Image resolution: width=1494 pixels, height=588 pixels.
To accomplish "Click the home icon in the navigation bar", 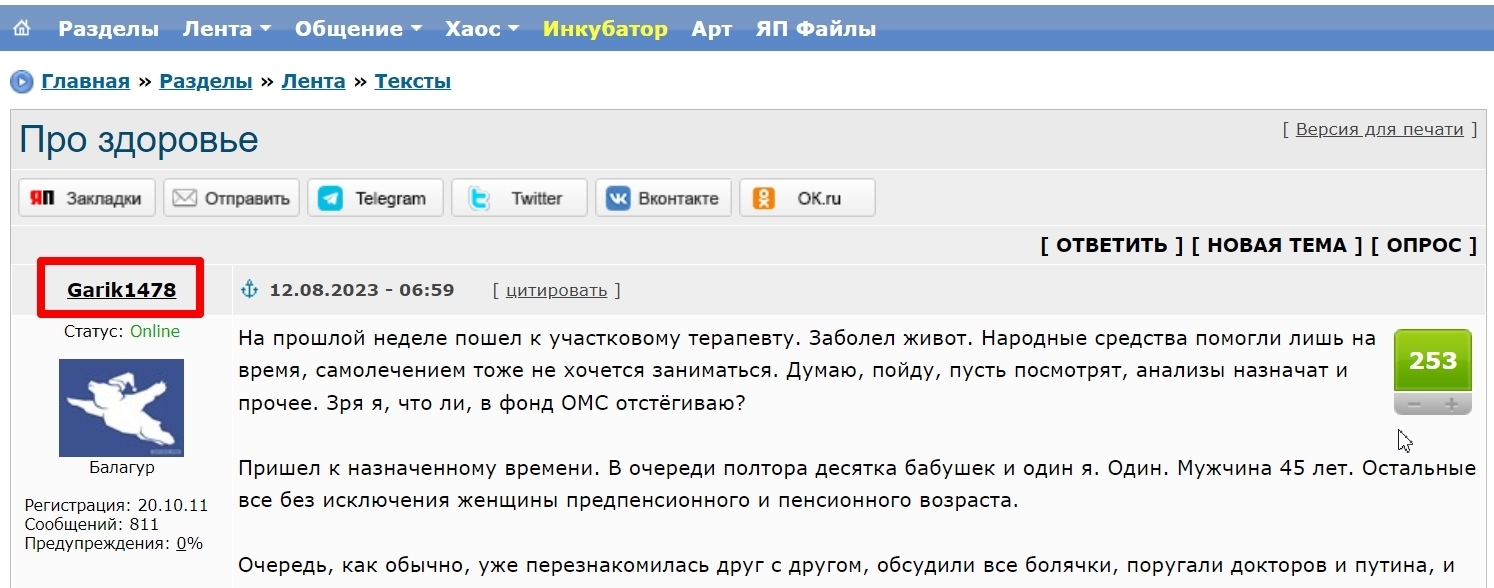I will (x=21, y=28).
